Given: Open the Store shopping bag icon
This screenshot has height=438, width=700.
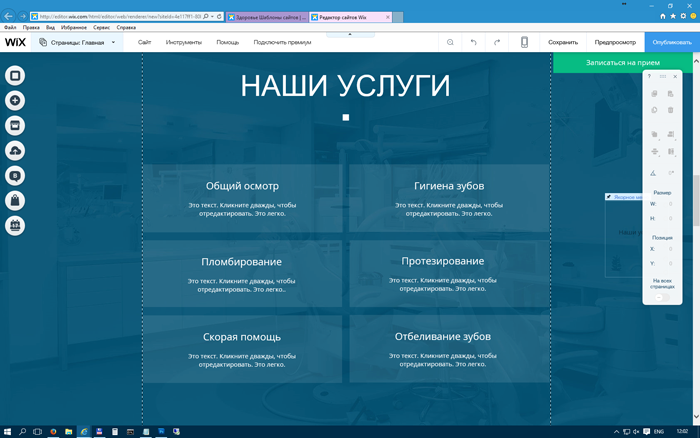Looking at the screenshot, I should tap(15, 200).
